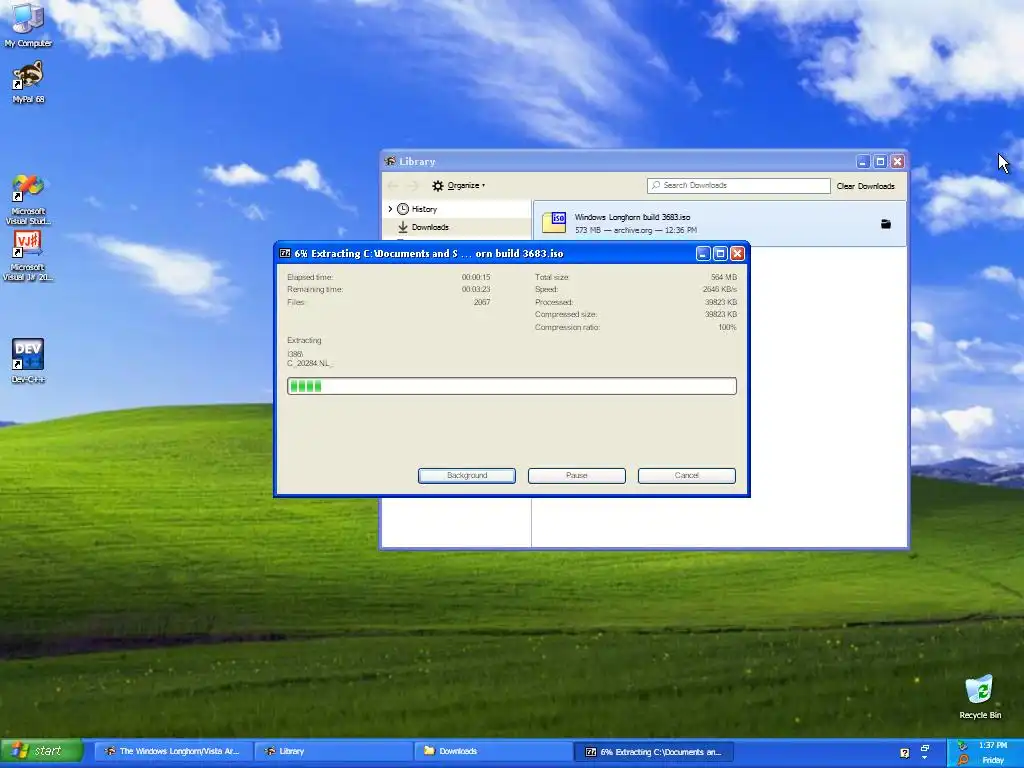Open the Start menu
Viewport: 1024px width, 768px height.
[42, 752]
